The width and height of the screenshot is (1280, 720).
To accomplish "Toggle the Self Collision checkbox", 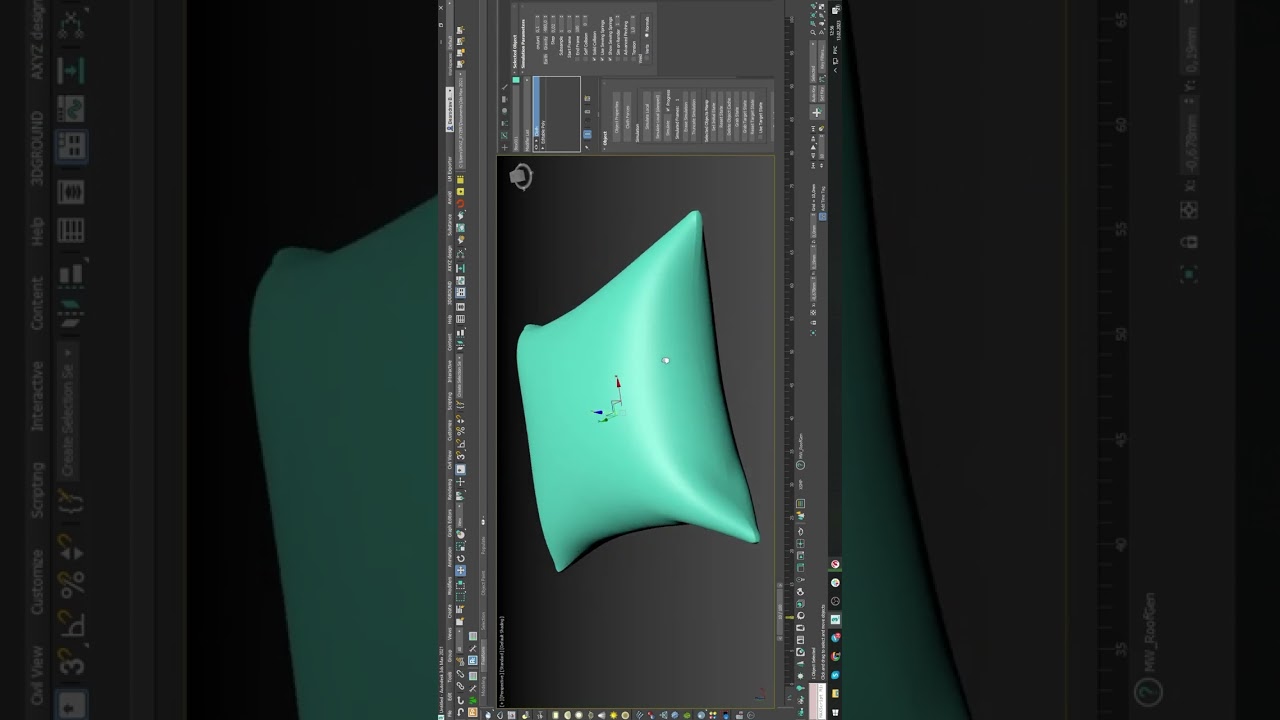I will click(x=585, y=59).
